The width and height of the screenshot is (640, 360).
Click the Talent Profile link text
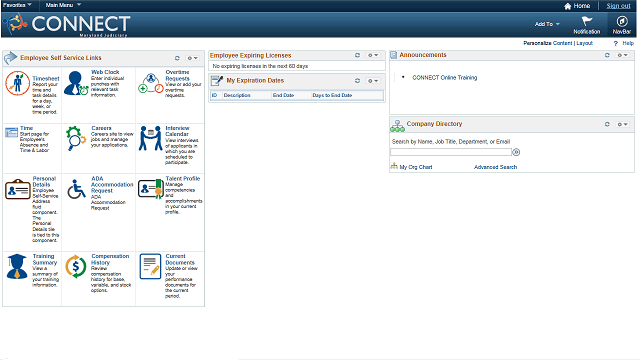[182, 178]
